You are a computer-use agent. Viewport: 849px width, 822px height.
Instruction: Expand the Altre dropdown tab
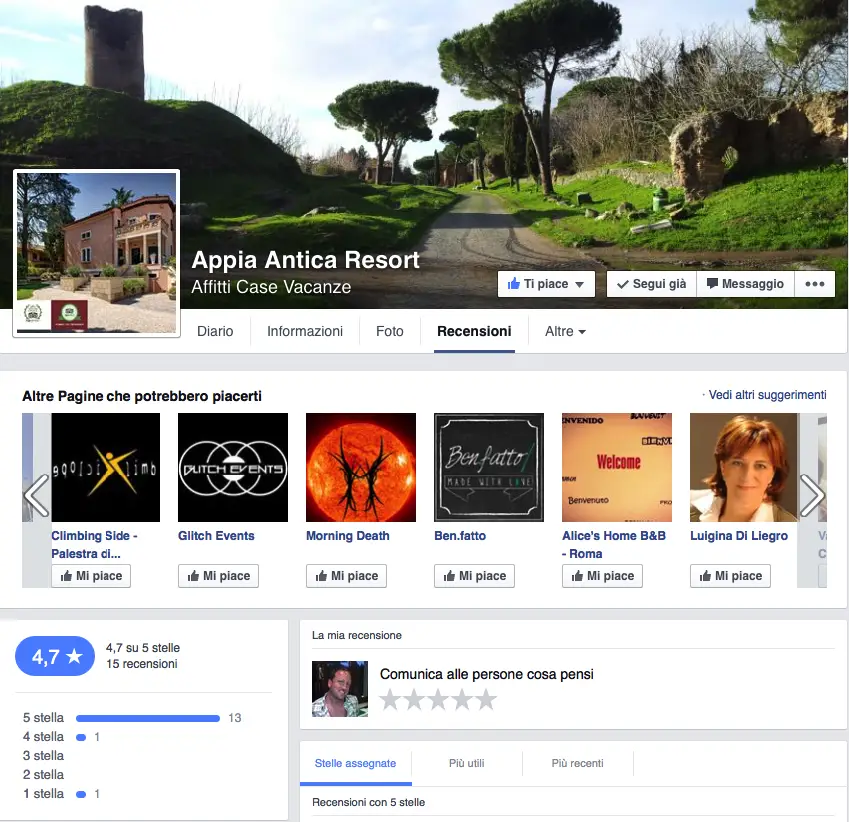coord(565,331)
